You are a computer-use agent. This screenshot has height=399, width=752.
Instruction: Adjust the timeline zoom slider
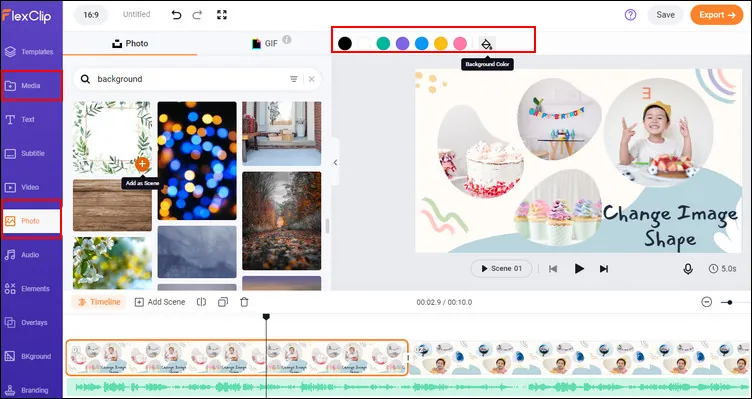730,302
